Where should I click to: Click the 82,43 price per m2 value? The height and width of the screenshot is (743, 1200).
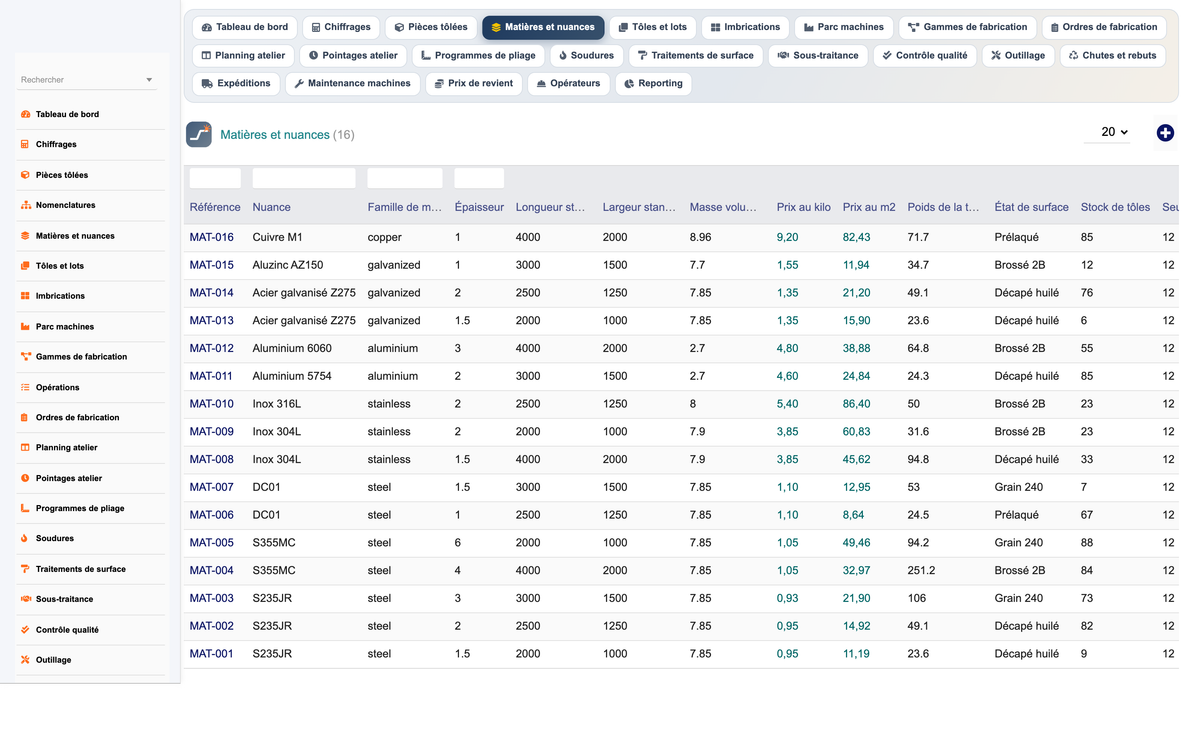tap(857, 238)
